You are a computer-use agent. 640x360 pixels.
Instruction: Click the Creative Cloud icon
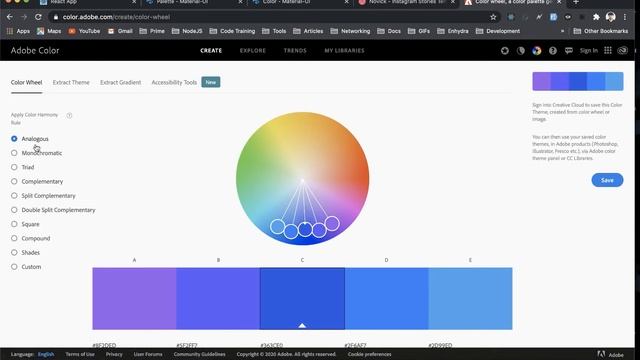point(622,50)
